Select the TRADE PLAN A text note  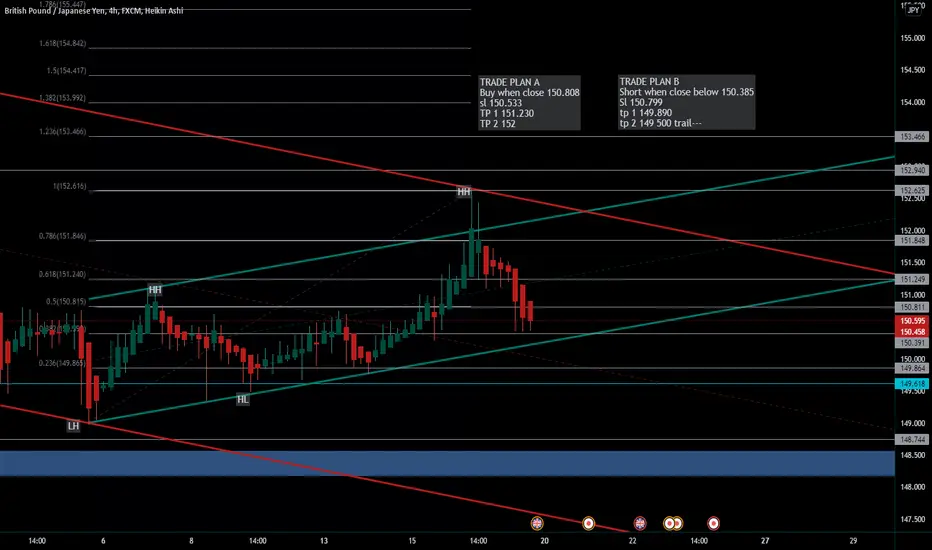click(x=529, y=103)
